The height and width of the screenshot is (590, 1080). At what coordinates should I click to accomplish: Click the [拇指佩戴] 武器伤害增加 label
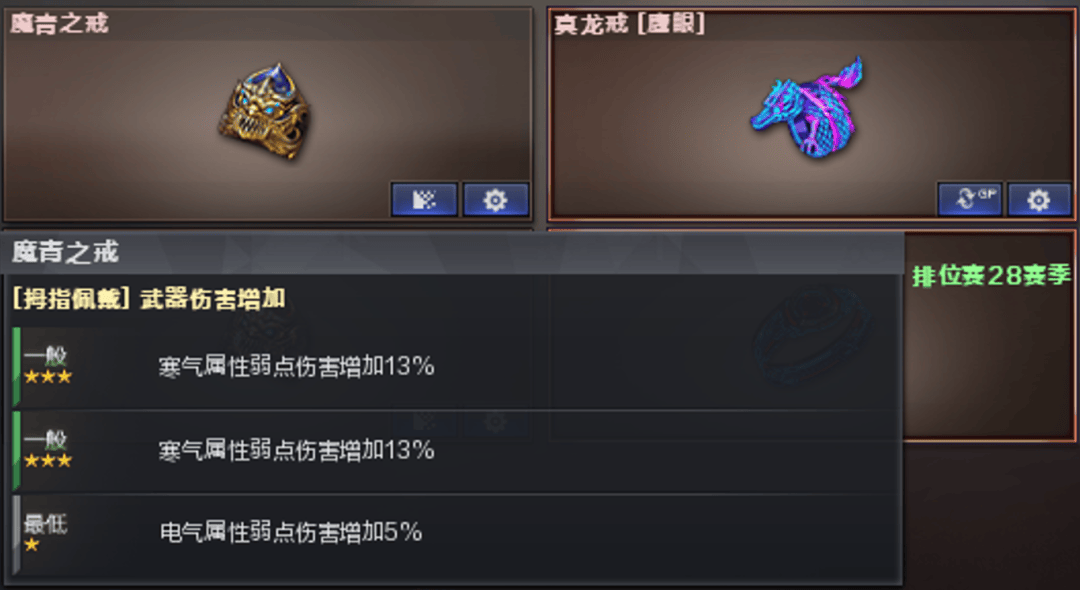click(x=149, y=299)
